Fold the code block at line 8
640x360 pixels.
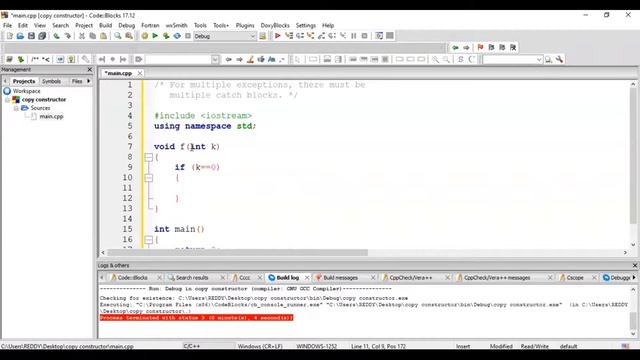coord(149,157)
